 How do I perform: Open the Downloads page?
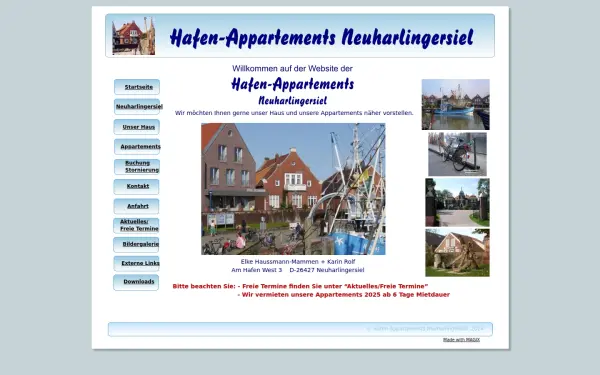pyautogui.click(x=136, y=282)
